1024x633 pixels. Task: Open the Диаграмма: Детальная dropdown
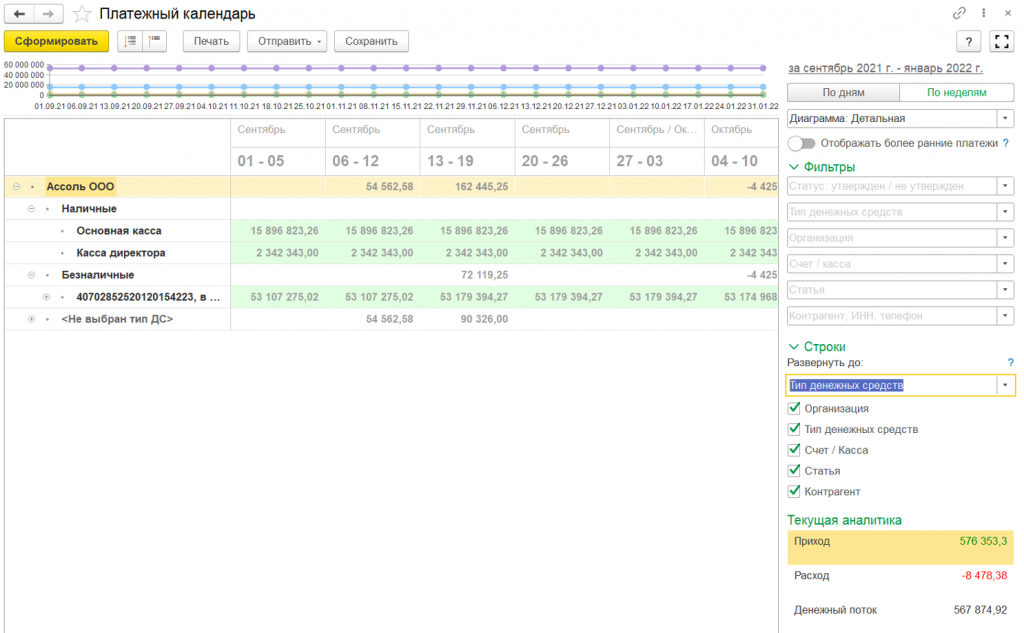(1005, 118)
